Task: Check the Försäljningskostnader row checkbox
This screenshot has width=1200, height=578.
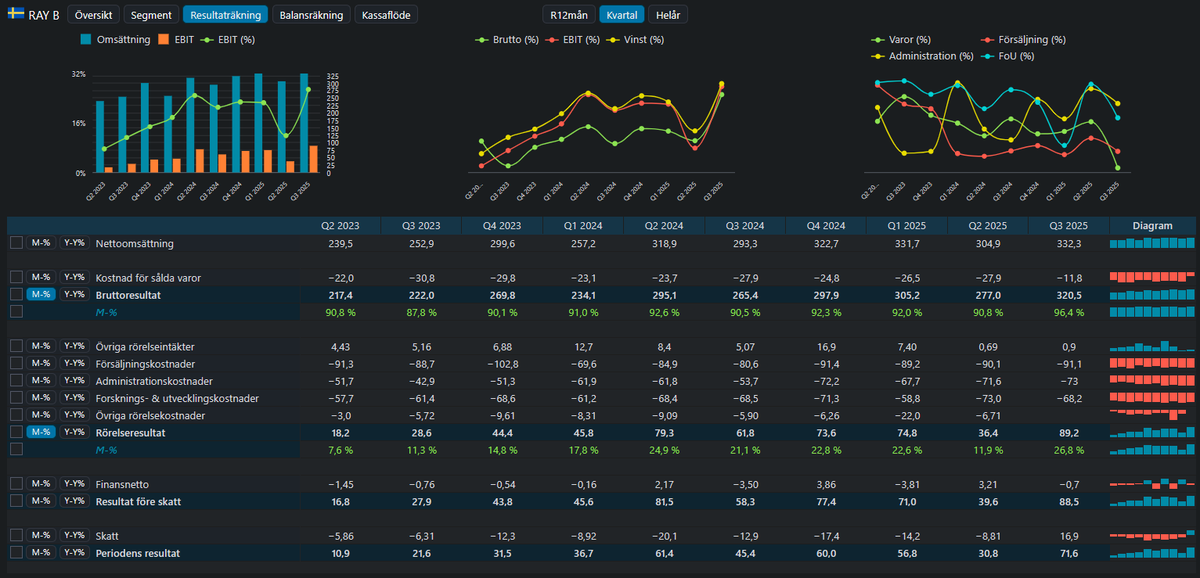Action: pyautogui.click(x=16, y=363)
